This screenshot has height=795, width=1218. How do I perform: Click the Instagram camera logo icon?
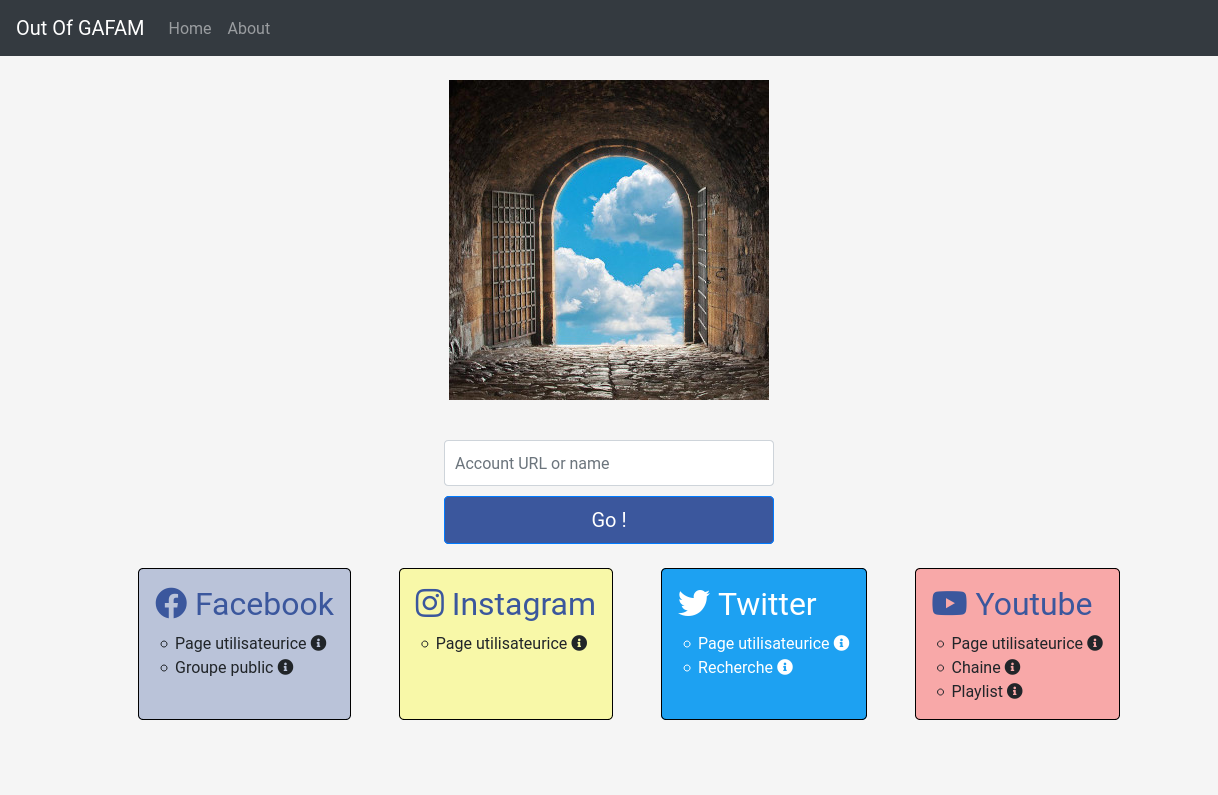point(430,603)
